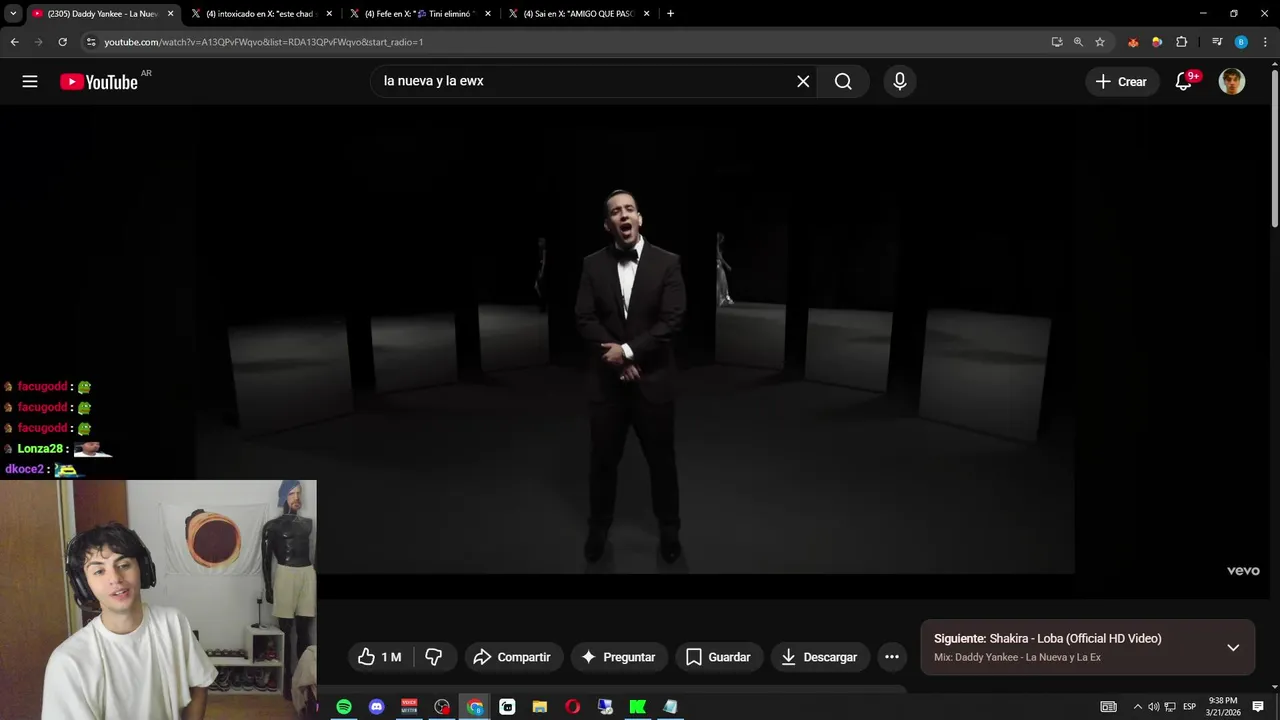Image resolution: width=1280 pixels, height=720 pixels.
Task: Open the media controls music icon
Action: click(x=1217, y=42)
